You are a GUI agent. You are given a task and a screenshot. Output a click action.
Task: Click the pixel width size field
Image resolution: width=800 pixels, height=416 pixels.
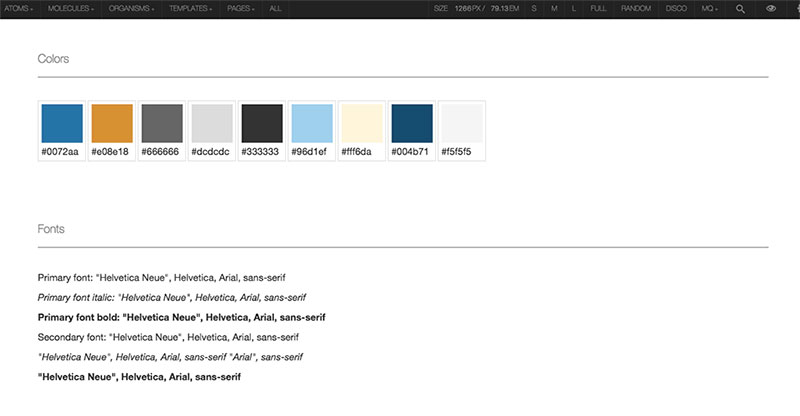point(464,8)
